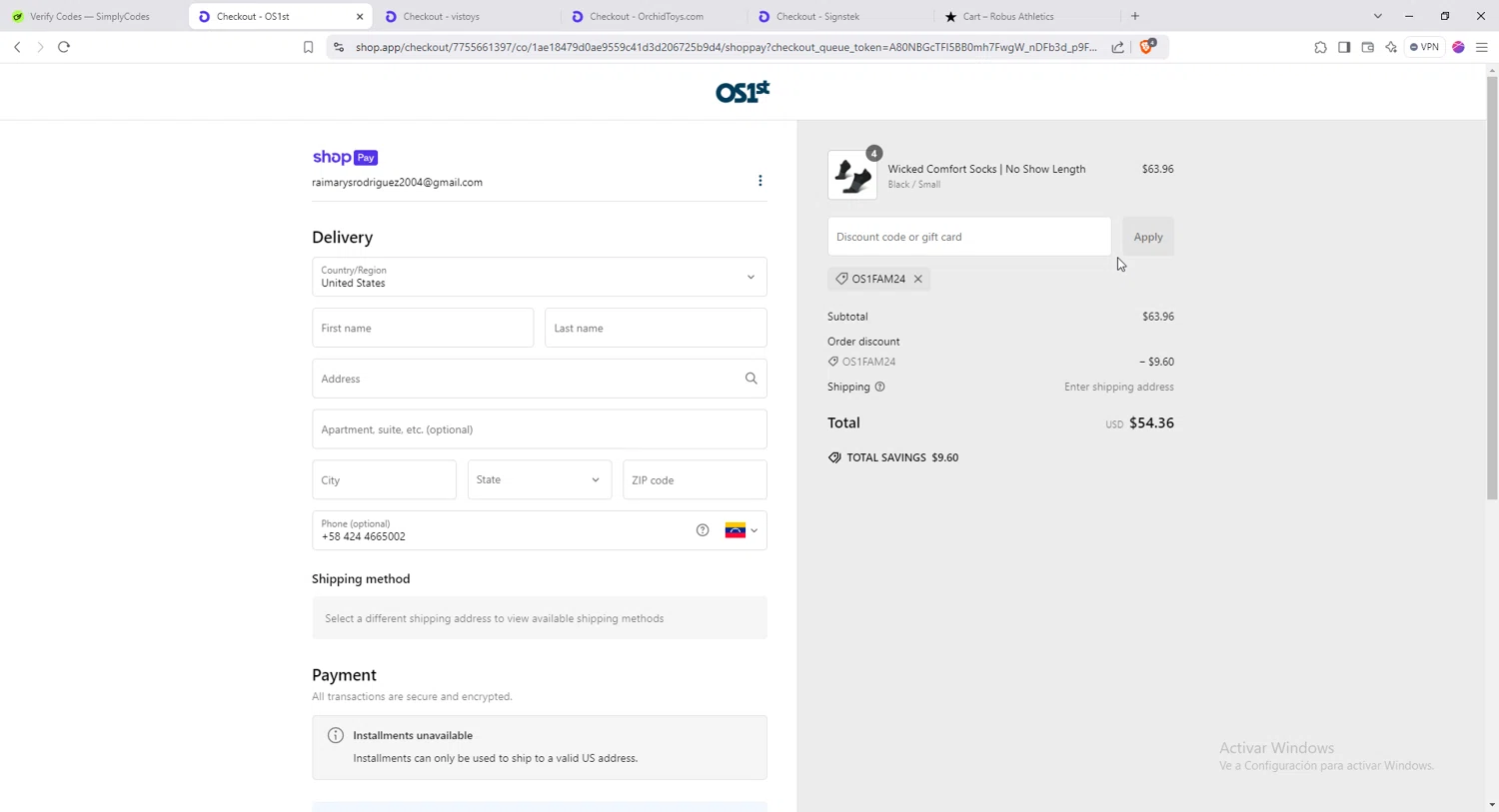The image size is (1499, 812).
Task: Go forward in browser history
Action: tap(40, 47)
